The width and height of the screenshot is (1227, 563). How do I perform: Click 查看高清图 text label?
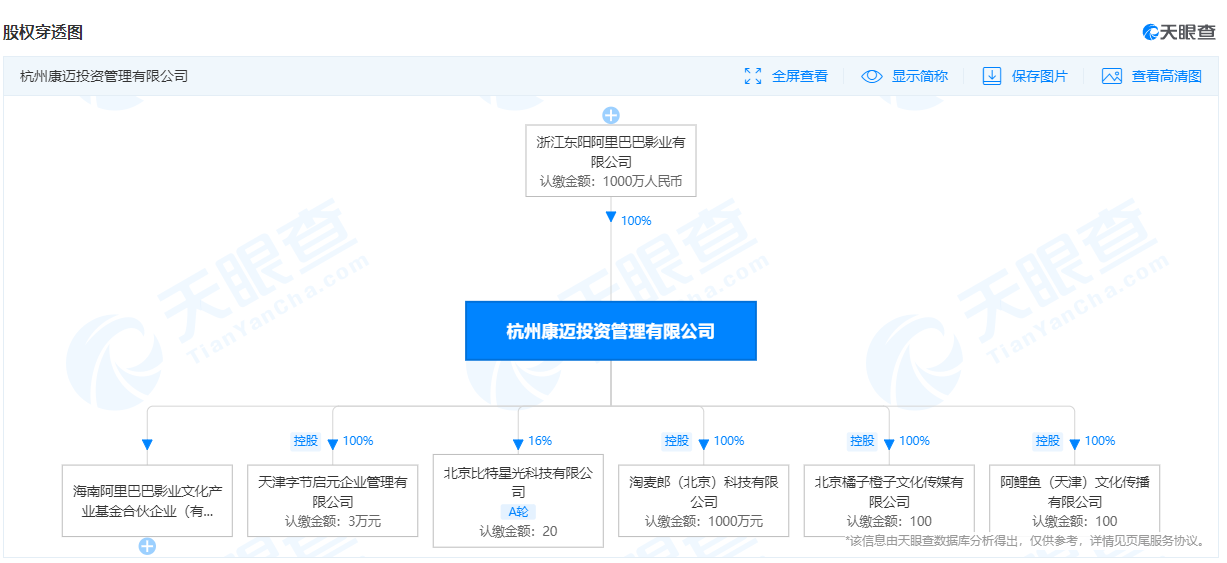(1166, 76)
